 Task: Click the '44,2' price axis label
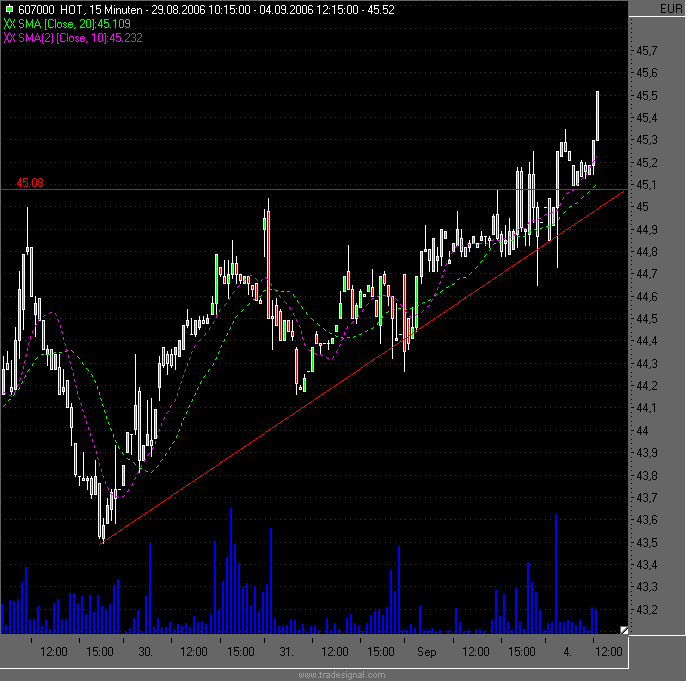point(647,385)
